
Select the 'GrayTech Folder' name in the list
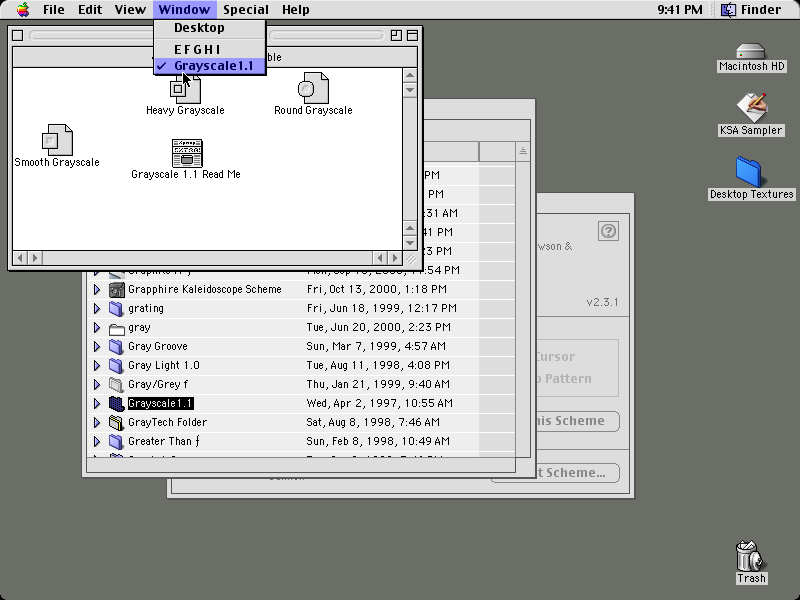167,422
